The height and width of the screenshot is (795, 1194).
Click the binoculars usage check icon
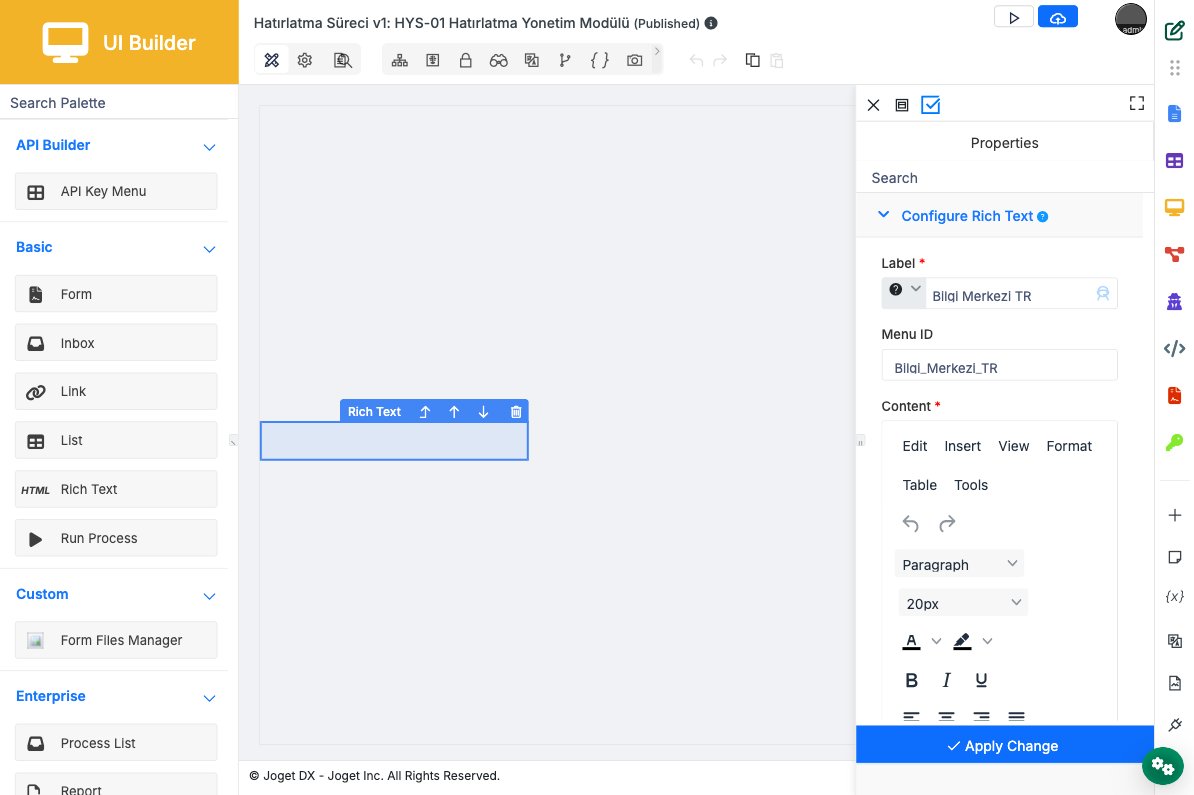tap(499, 60)
